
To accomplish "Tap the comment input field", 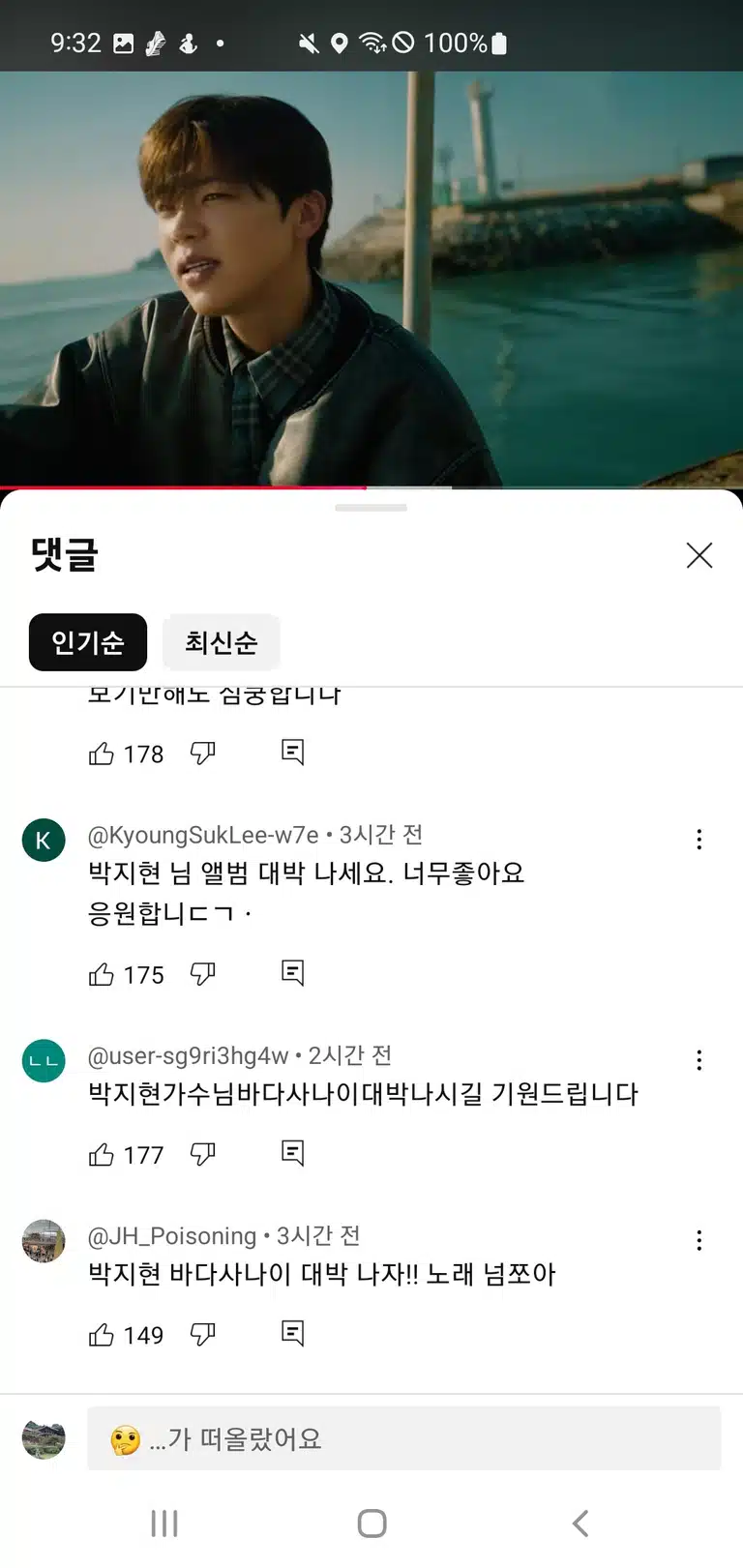I will [x=404, y=1438].
